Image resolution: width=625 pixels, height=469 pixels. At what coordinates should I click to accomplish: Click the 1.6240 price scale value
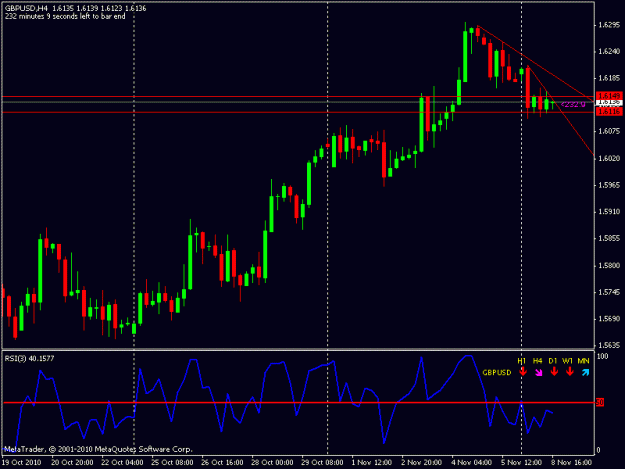pyautogui.click(x=609, y=51)
